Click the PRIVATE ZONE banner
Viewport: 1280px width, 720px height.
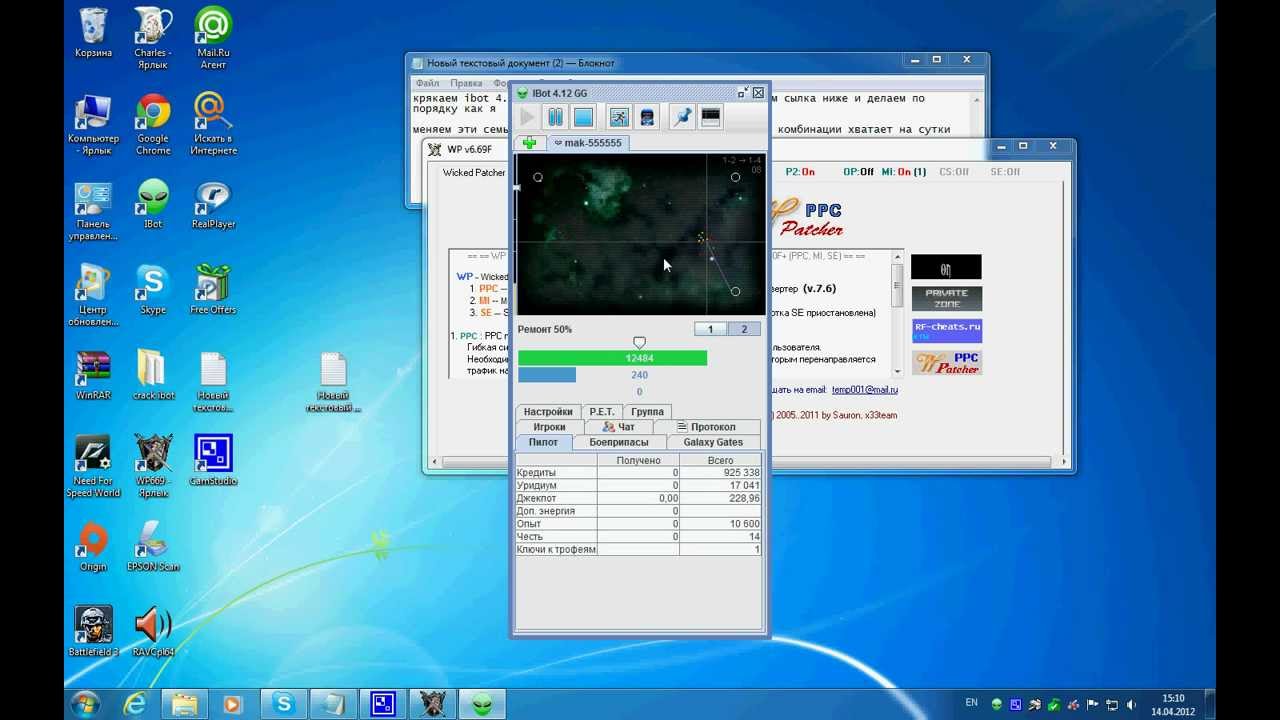[946, 299]
